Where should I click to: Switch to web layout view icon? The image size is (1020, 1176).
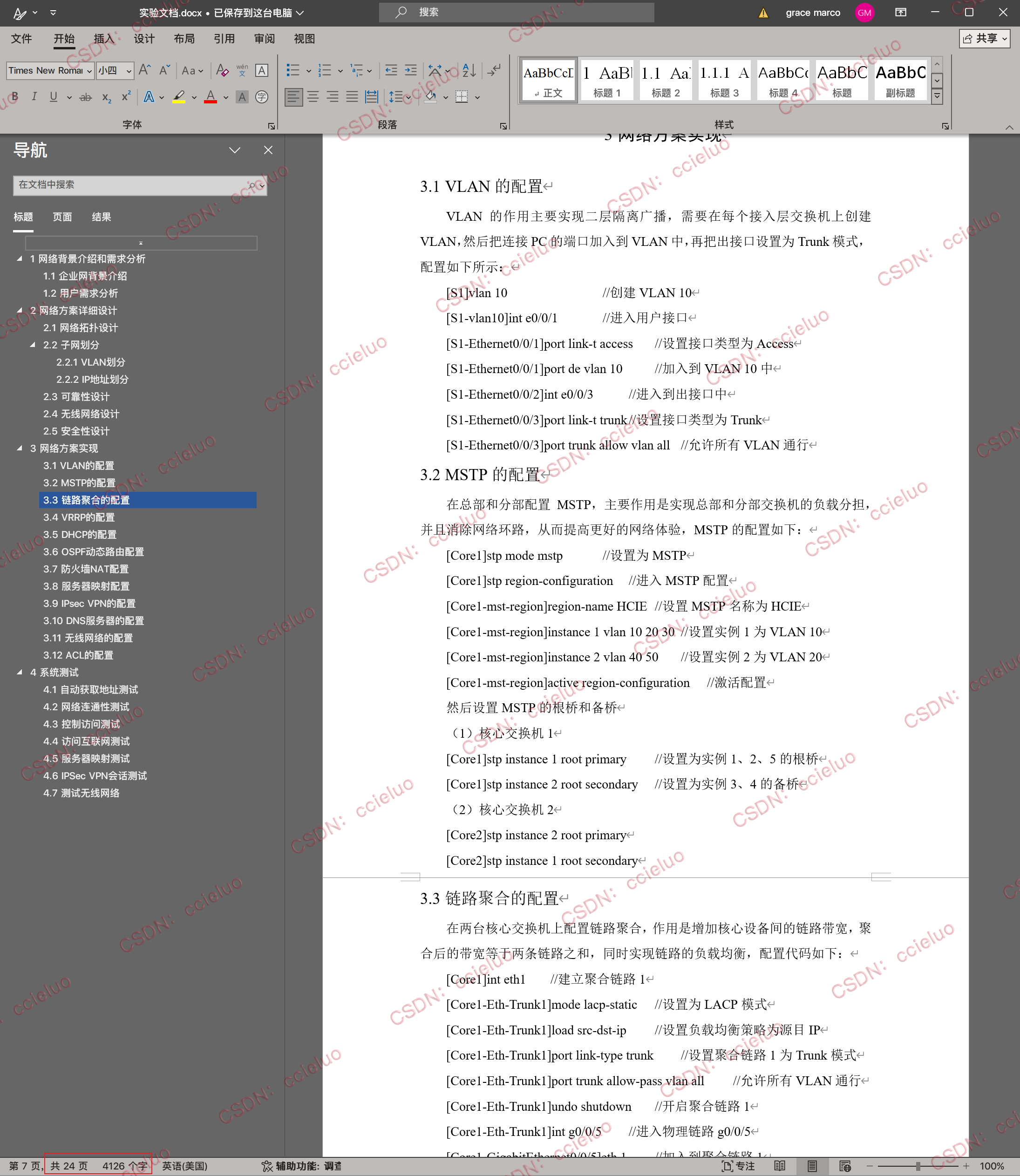[x=845, y=1166]
